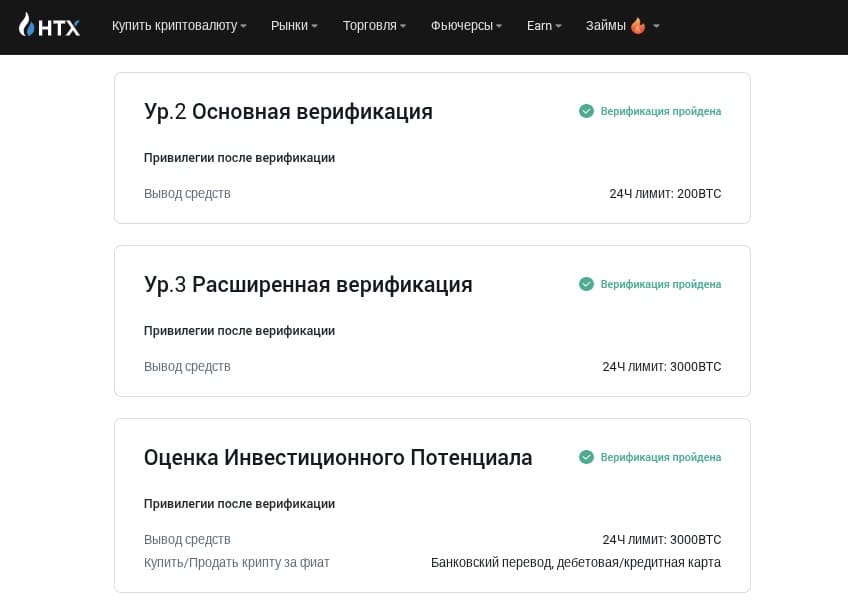The width and height of the screenshot is (848, 612).
Task: Click the 24Ч лимит: 200BTC value
Action: click(x=665, y=194)
